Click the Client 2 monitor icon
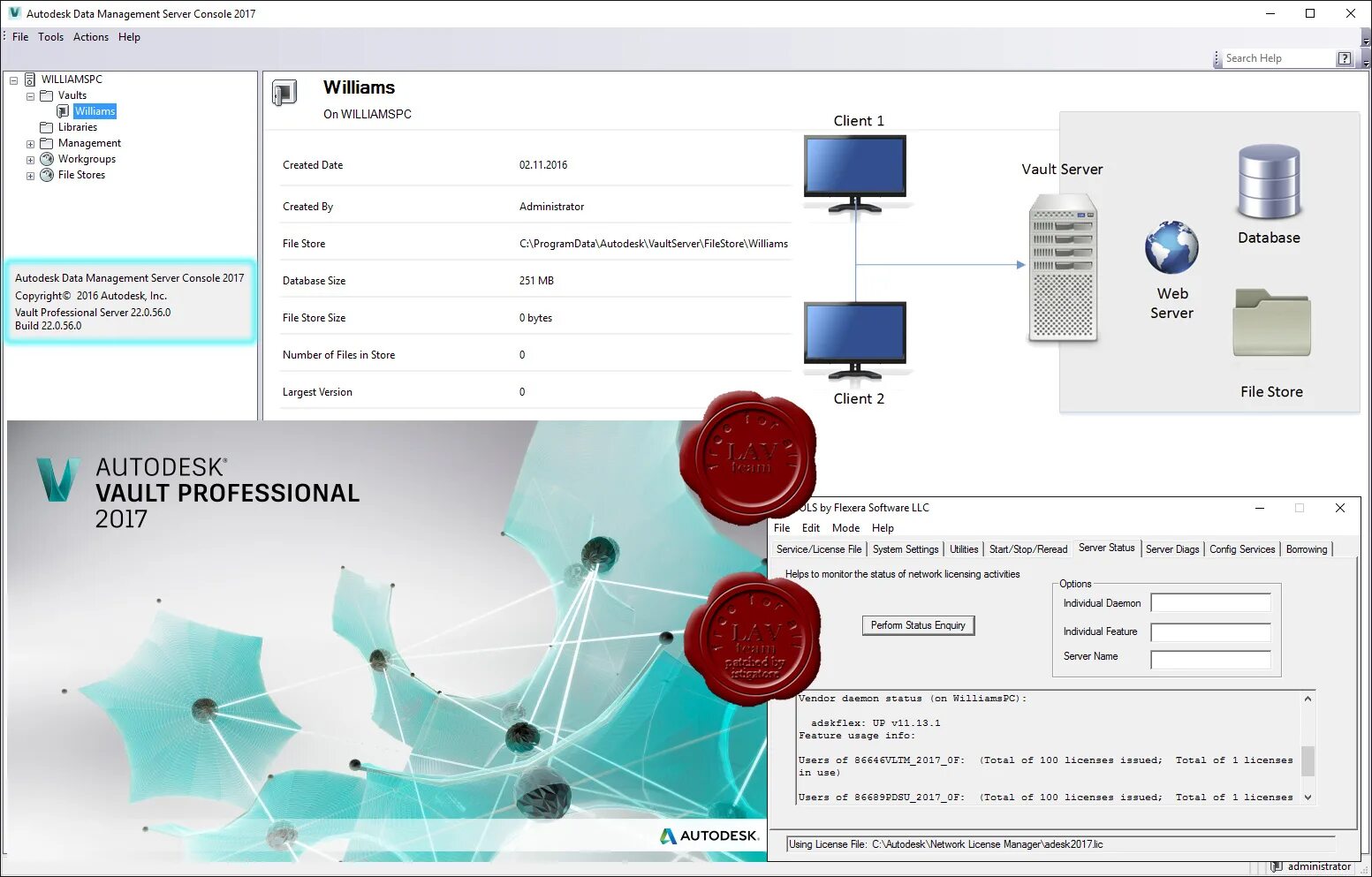This screenshot has height=877, width=1372. [x=855, y=340]
